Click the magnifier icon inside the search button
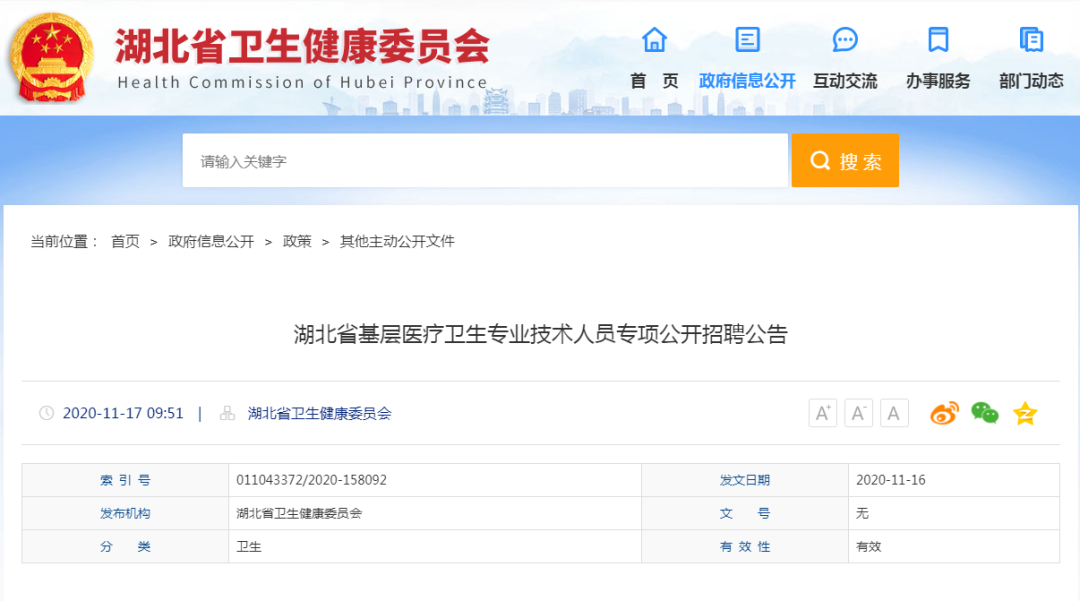 pyautogui.click(x=820, y=160)
